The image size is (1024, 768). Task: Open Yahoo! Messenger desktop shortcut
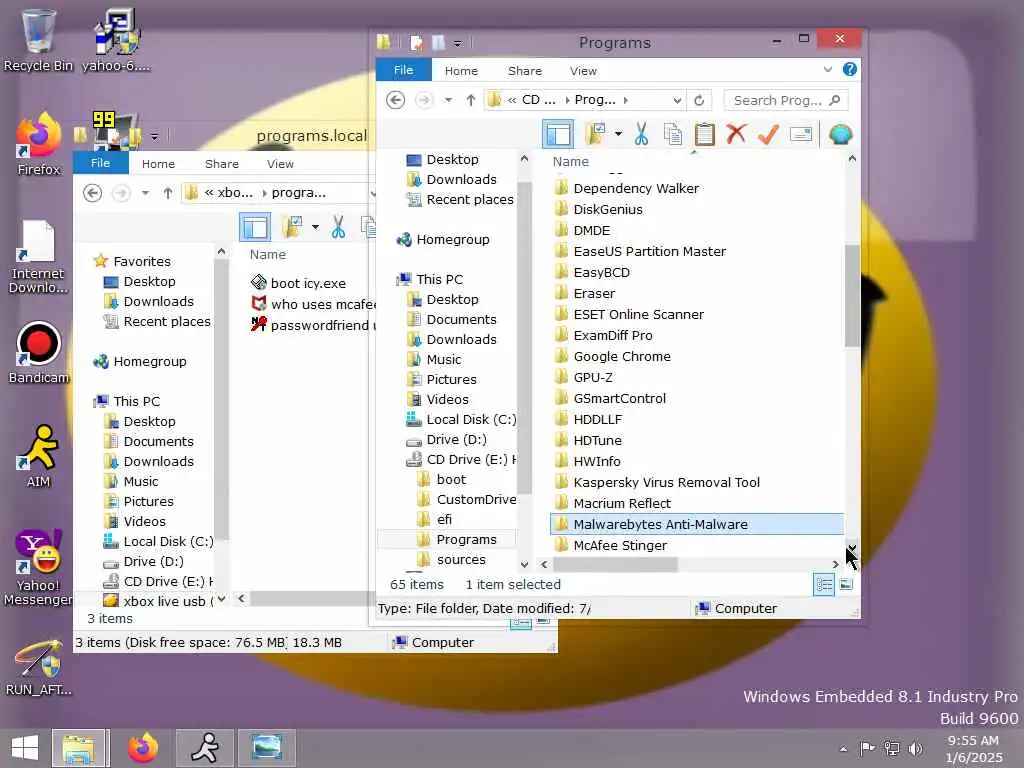pos(38,567)
